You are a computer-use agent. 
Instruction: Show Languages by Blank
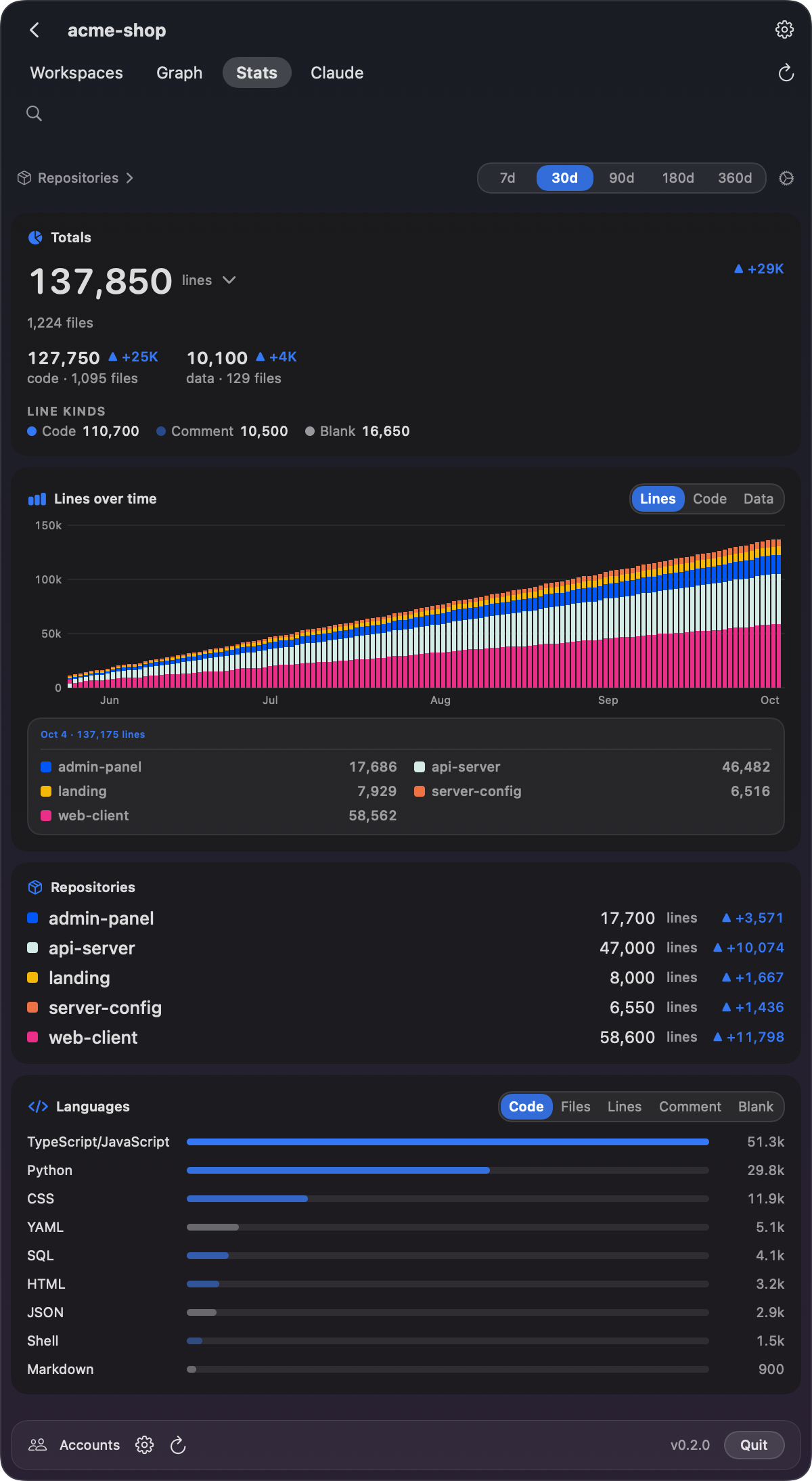pyautogui.click(x=756, y=1107)
